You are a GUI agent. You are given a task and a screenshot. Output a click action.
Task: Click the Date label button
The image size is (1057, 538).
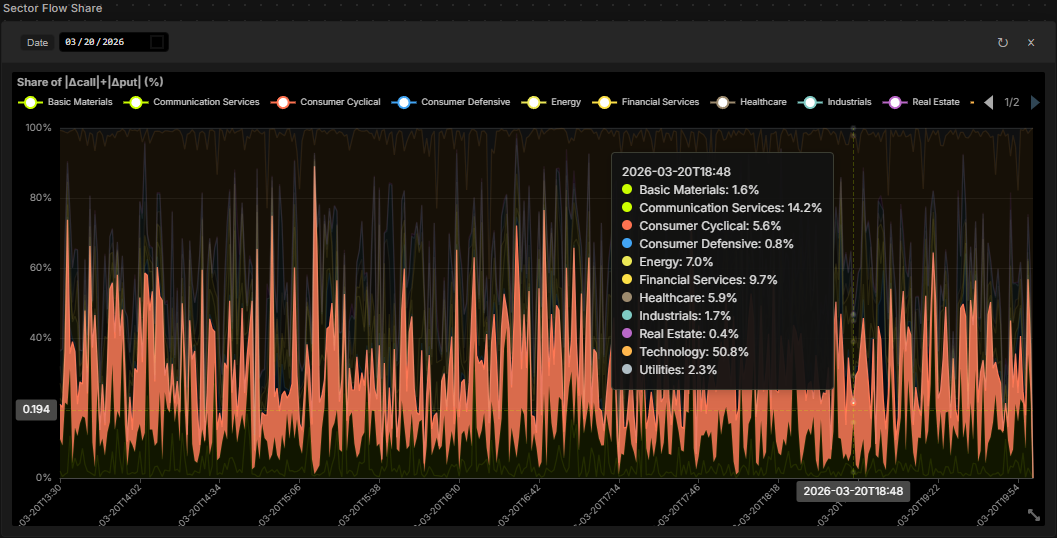37,43
